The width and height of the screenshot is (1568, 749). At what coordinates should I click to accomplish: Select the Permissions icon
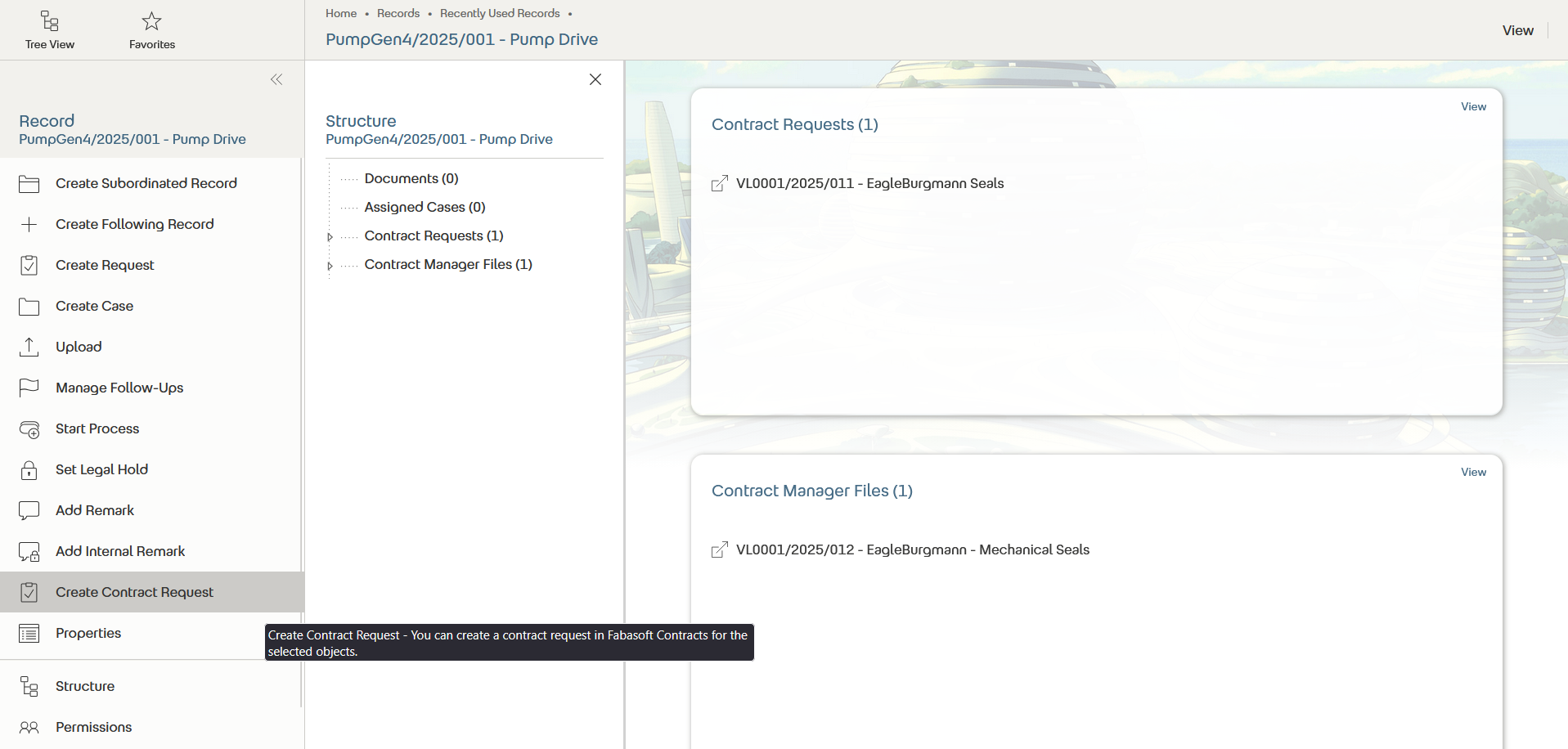pyautogui.click(x=29, y=727)
